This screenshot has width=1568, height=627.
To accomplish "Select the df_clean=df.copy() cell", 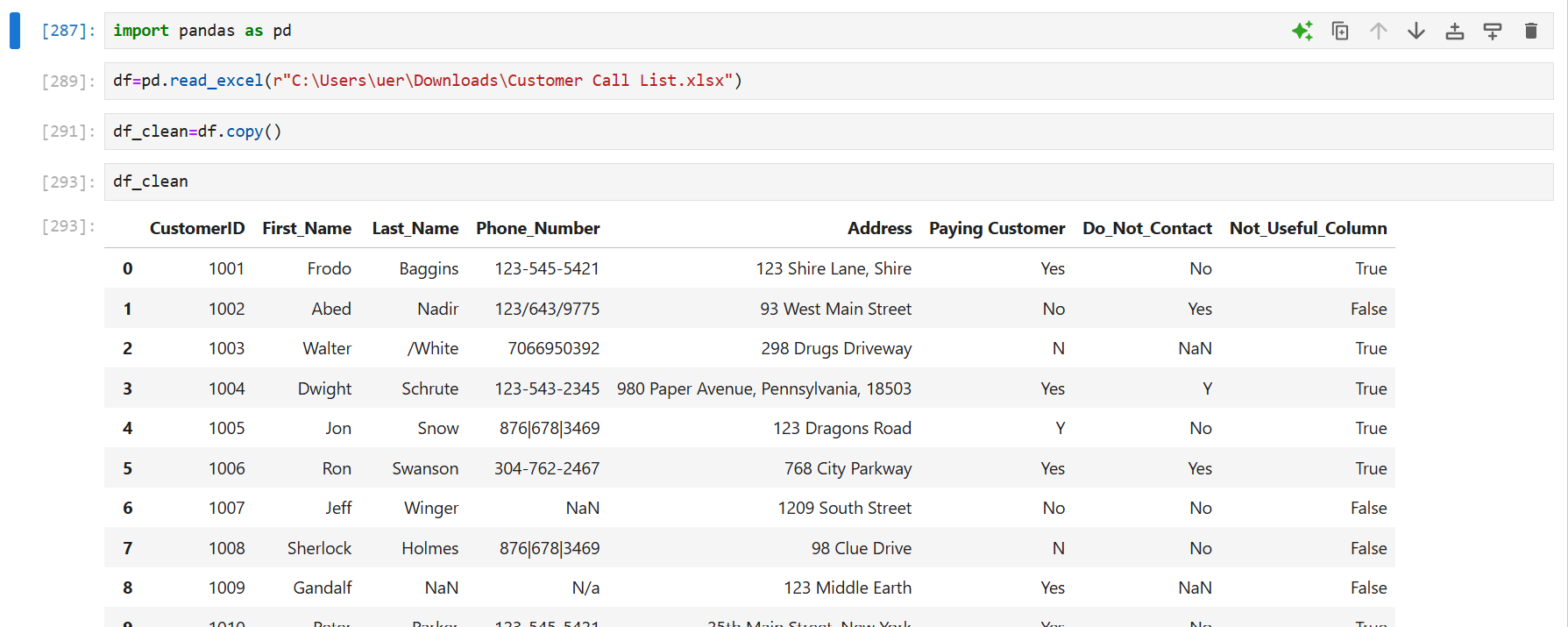I will 789,132.
